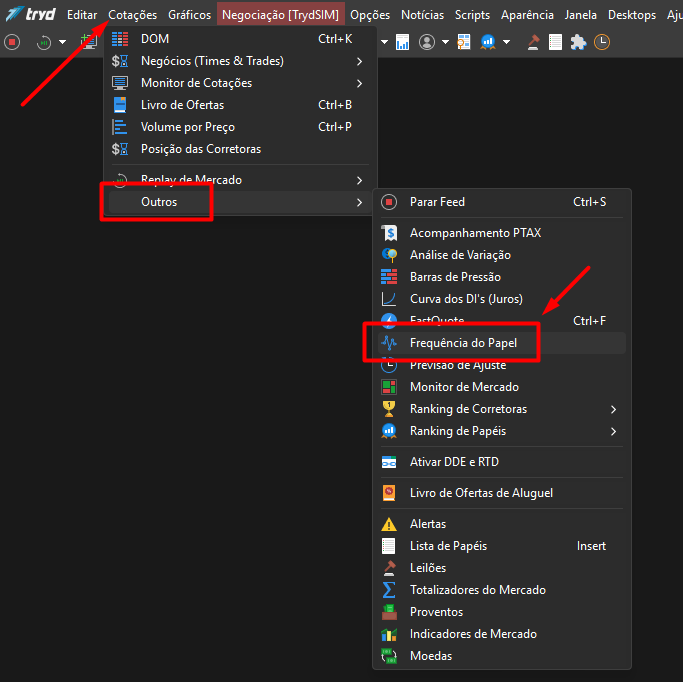Click the market replay toolbar icon
This screenshot has height=682, width=683.
[44, 42]
